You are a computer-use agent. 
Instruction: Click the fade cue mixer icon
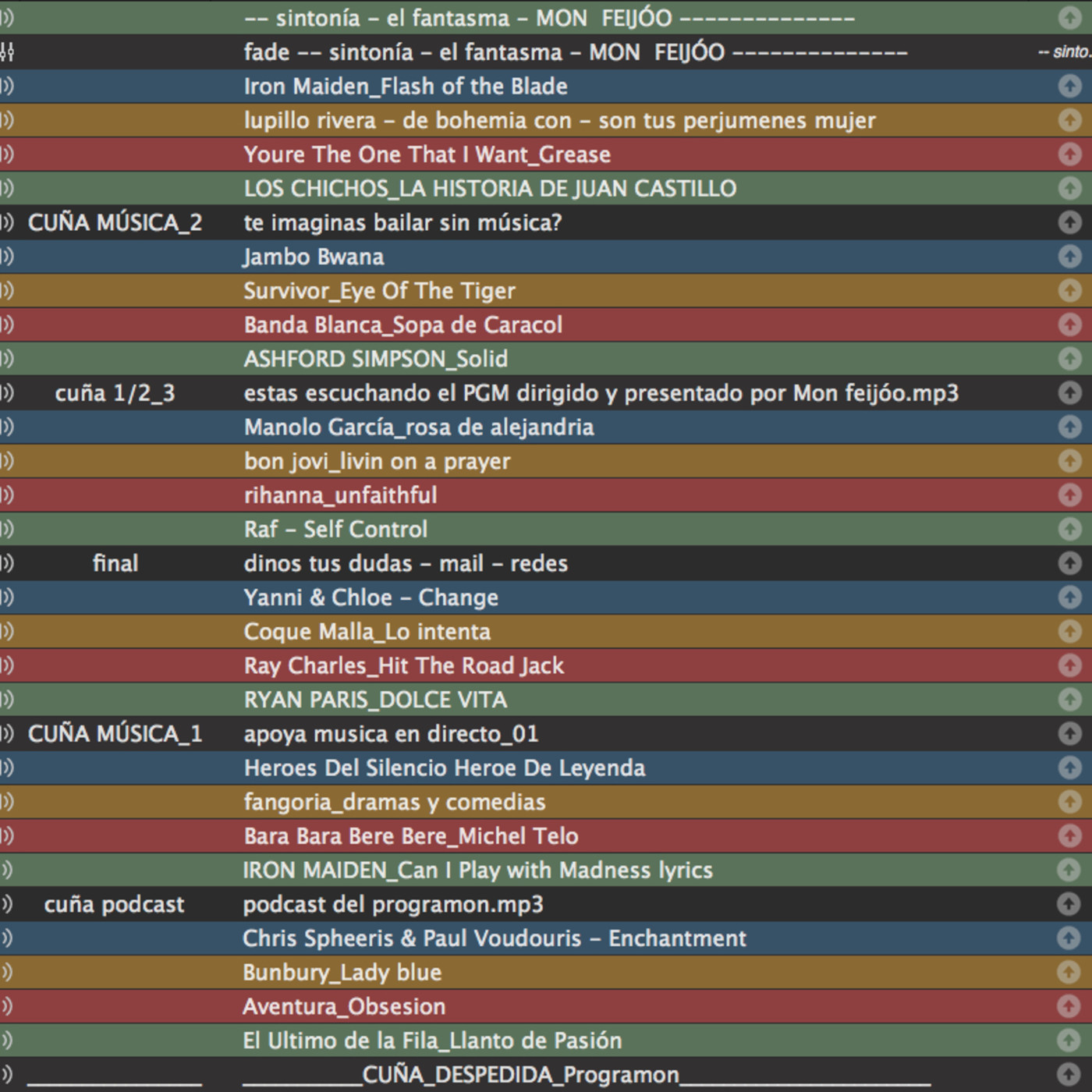7,52
